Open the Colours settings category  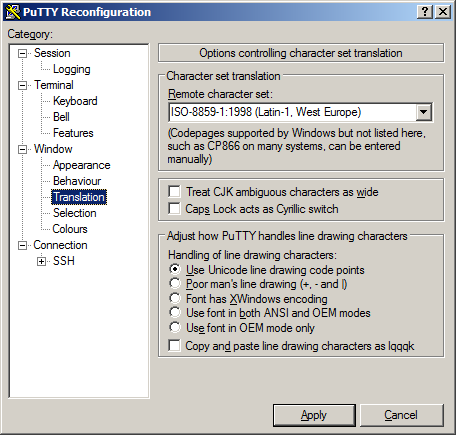(x=70, y=229)
